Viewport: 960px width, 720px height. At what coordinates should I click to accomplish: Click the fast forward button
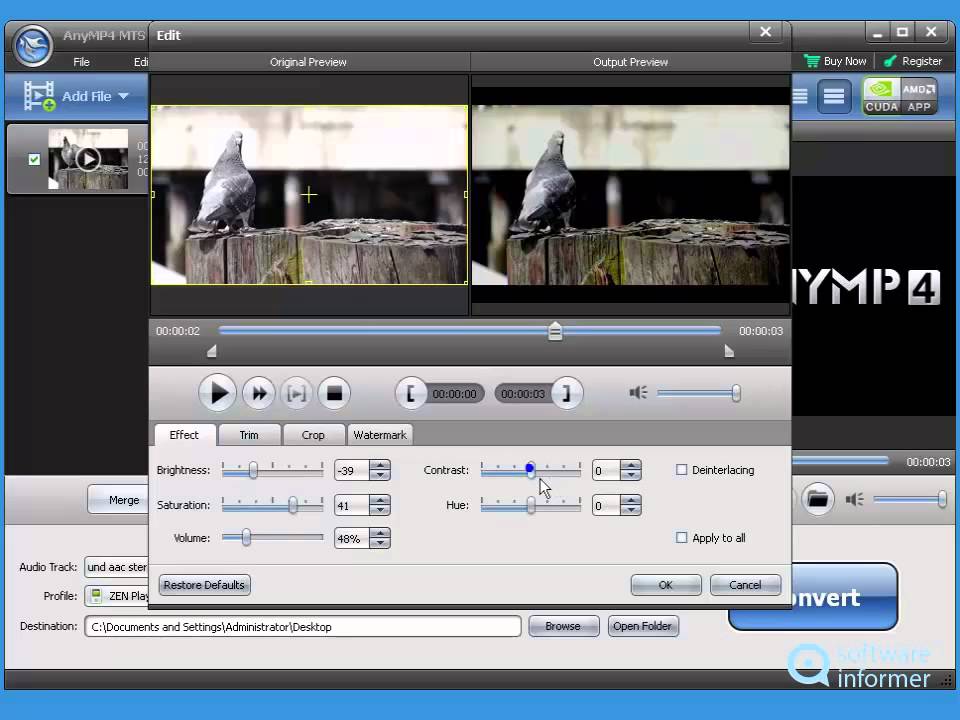click(x=259, y=393)
